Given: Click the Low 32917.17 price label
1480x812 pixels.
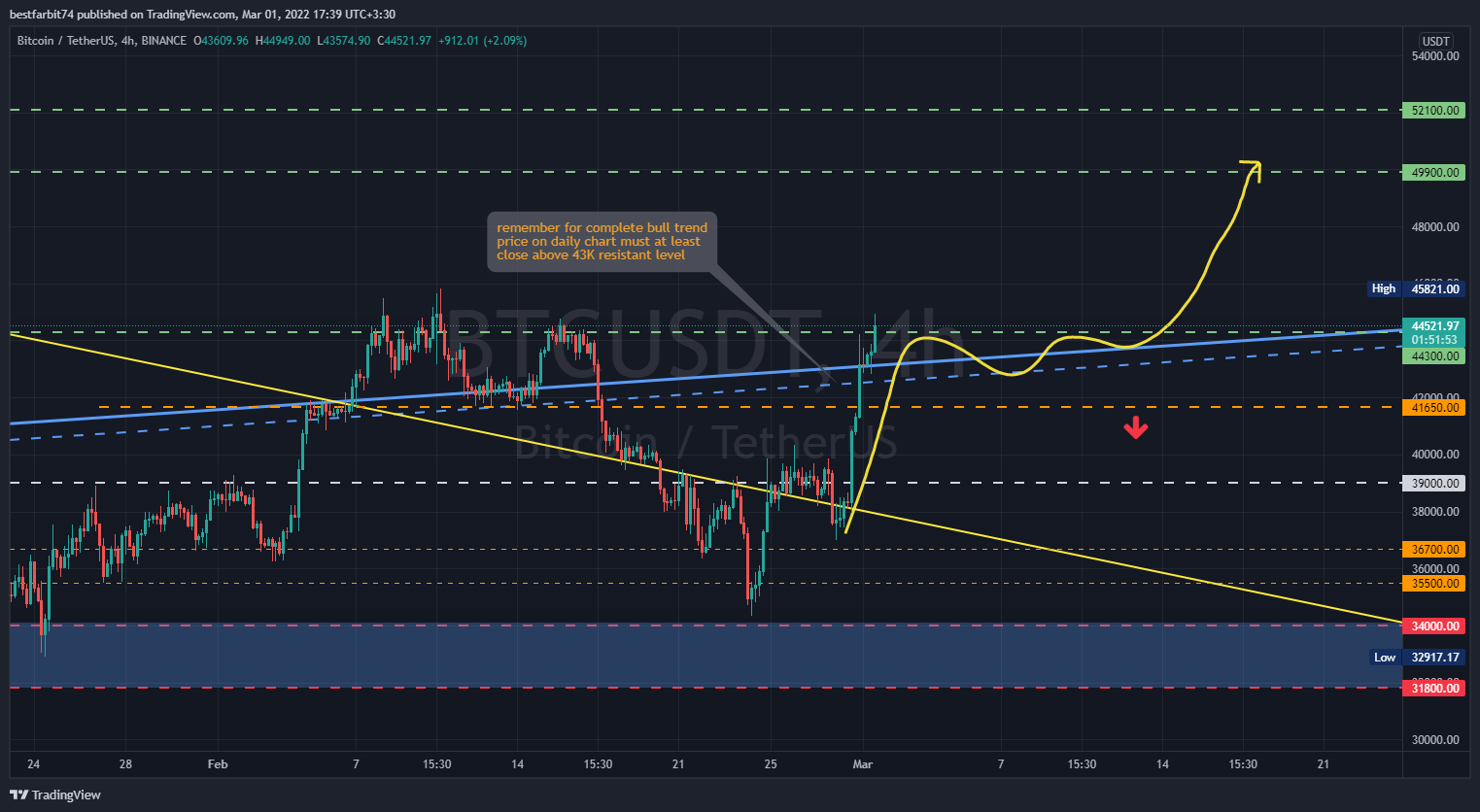Looking at the screenshot, I should [1416, 658].
